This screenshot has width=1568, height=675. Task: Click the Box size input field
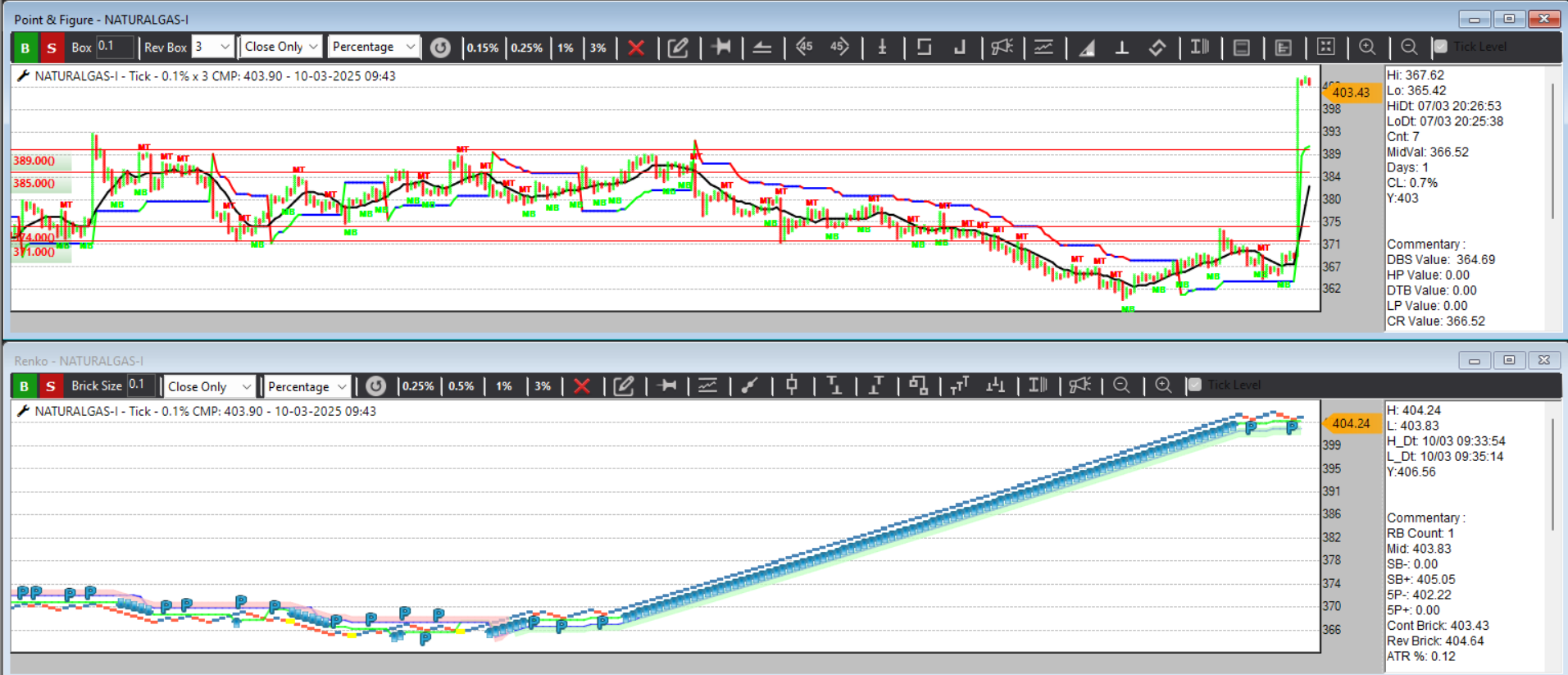(x=114, y=47)
